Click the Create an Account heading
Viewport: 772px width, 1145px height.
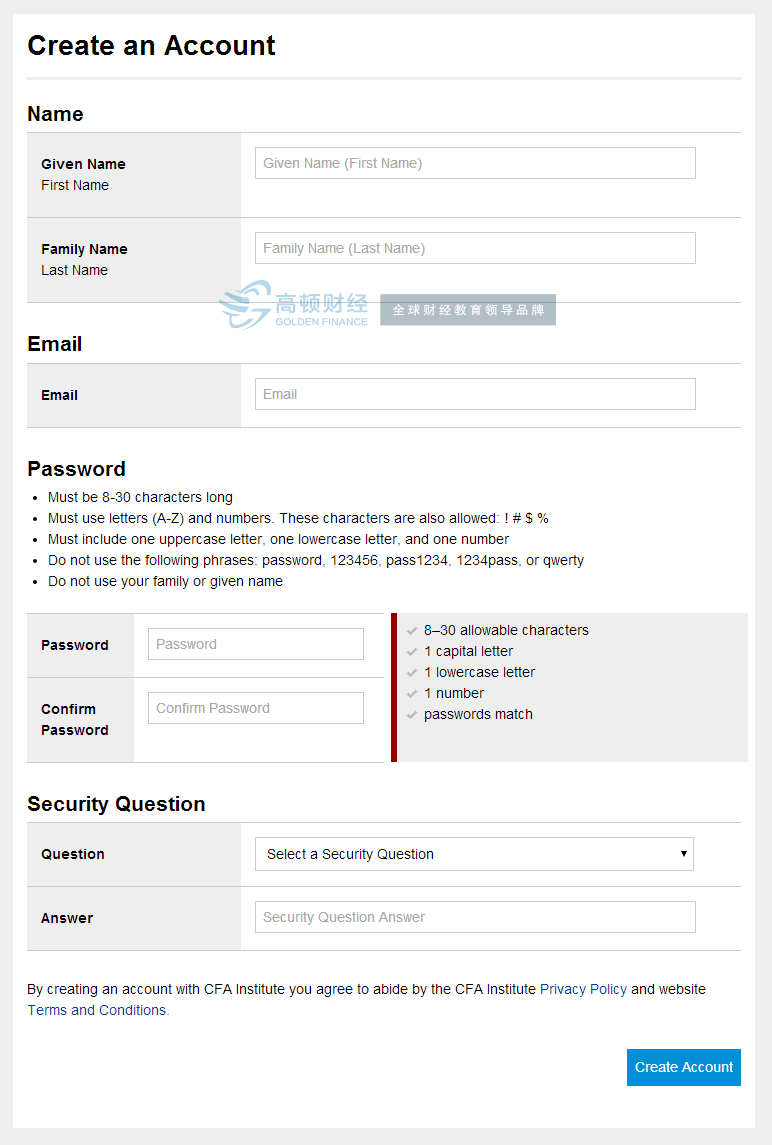151,46
